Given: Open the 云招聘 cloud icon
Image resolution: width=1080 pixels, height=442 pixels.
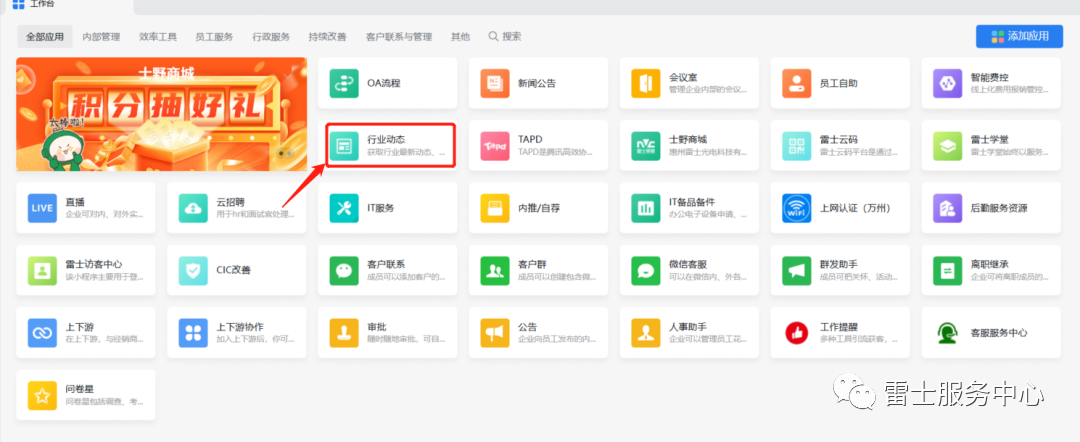Looking at the screenshot, I should [x=192, y=208].
